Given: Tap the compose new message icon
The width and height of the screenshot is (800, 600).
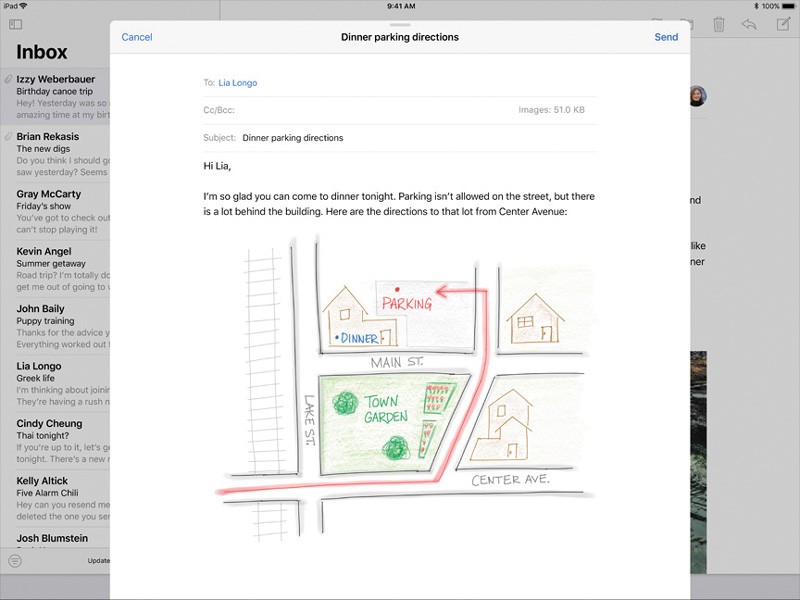Looking at the screenshot, I should [779, 24].
